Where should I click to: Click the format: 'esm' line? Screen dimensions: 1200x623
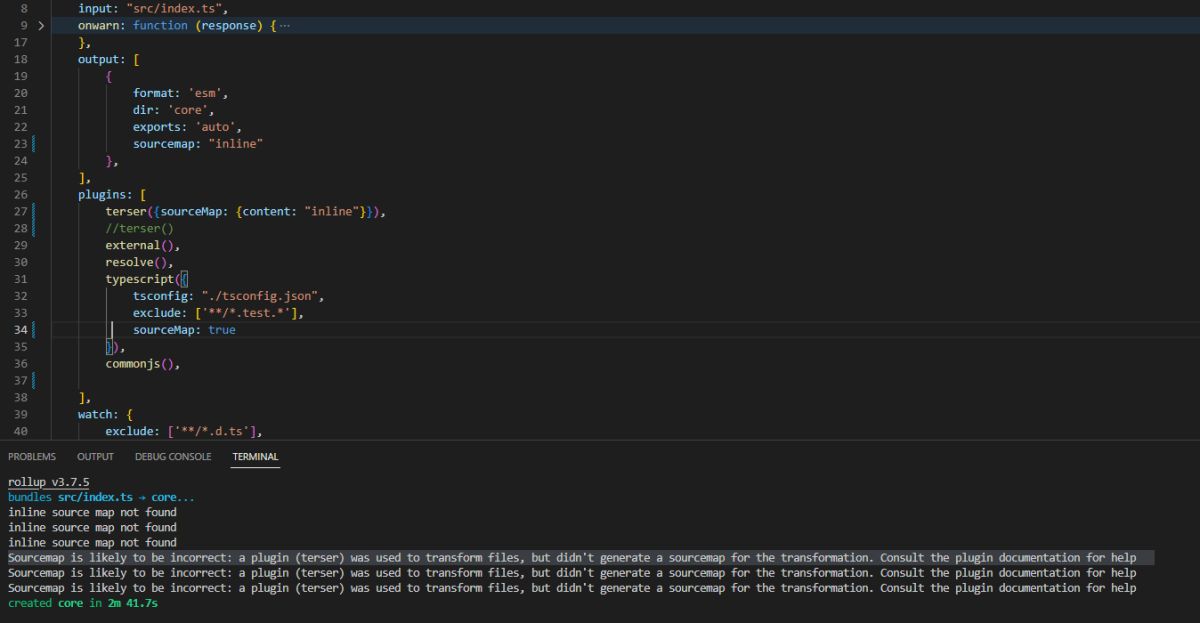pos(181,93)
